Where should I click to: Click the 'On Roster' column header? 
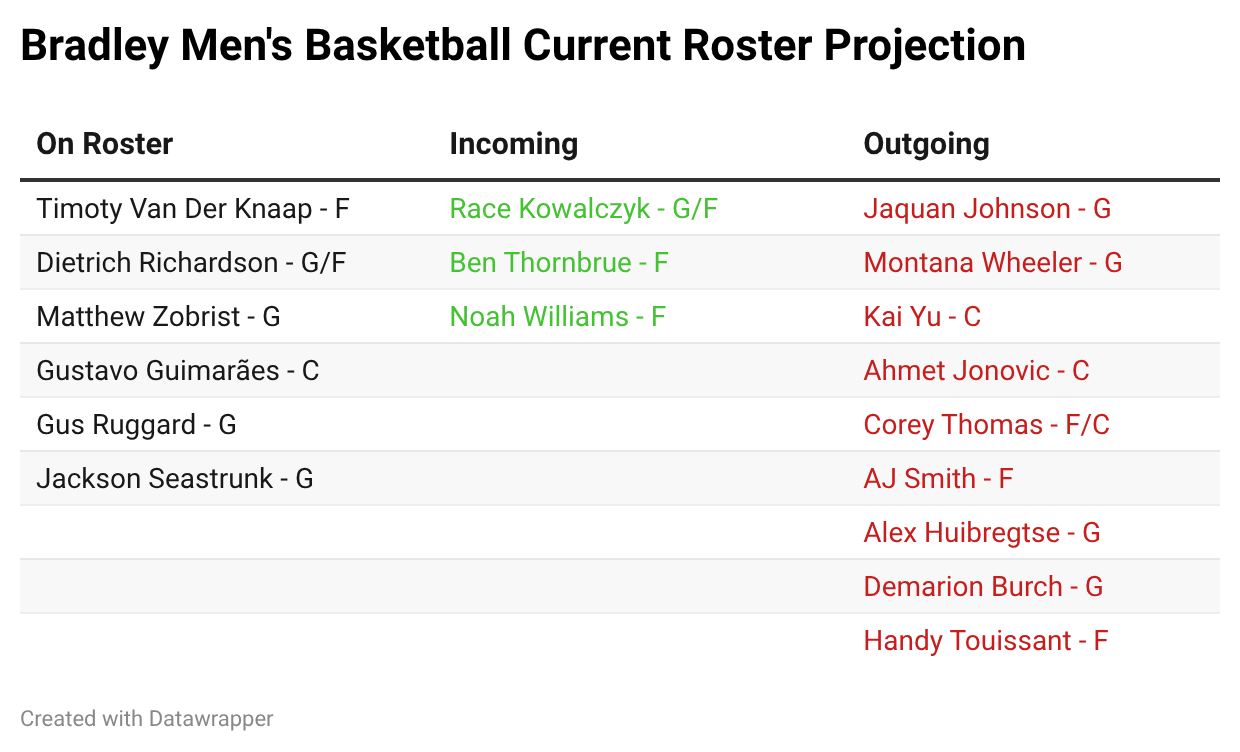click(x=104, y=144)
